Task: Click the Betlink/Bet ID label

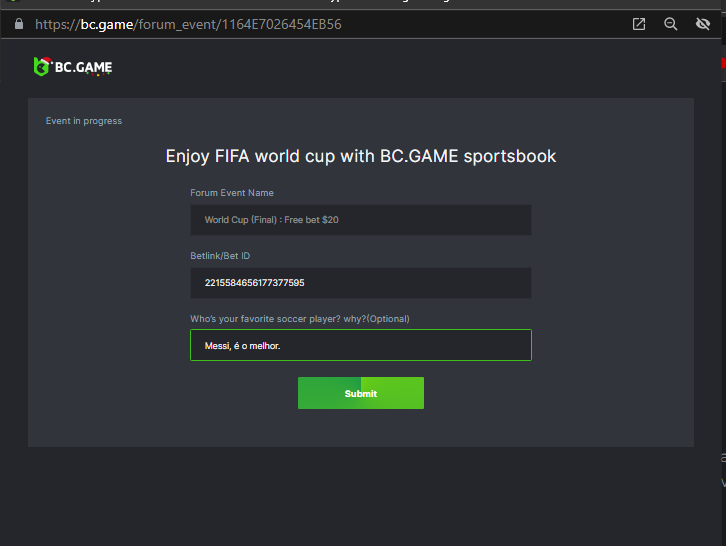Action: [x=220, y=256]
